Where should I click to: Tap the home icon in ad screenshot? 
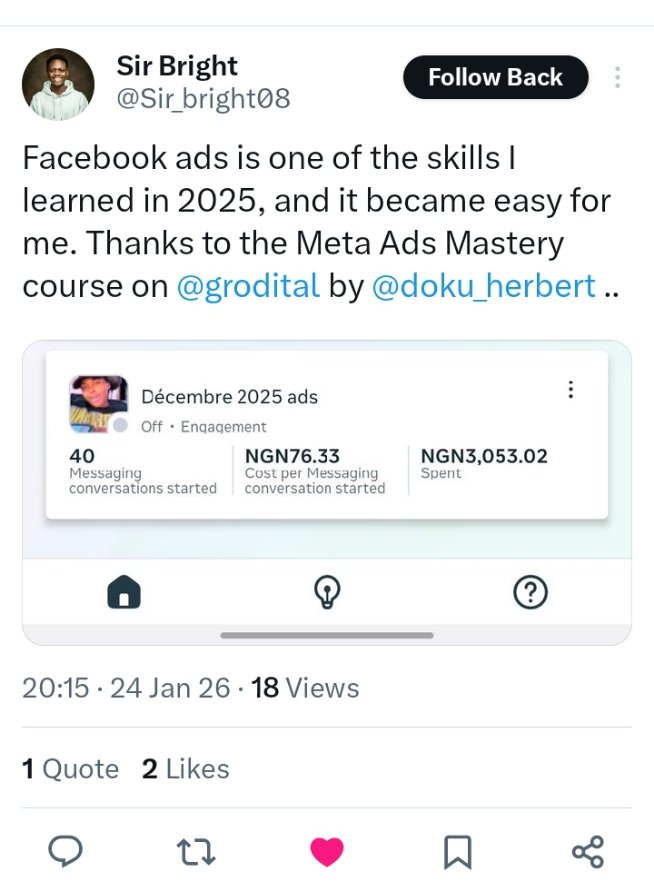(x=124, y=593)
